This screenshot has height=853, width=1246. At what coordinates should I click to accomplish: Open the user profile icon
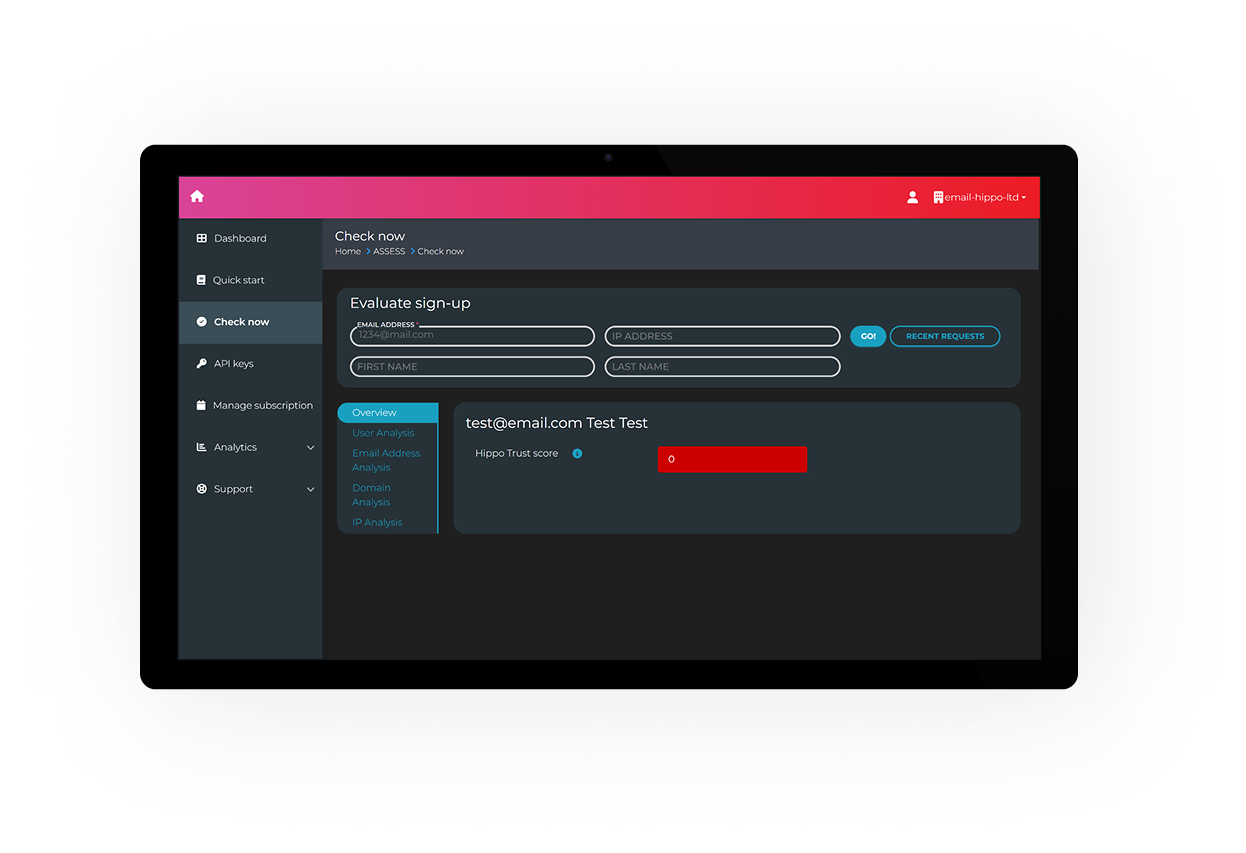[912, 197]
